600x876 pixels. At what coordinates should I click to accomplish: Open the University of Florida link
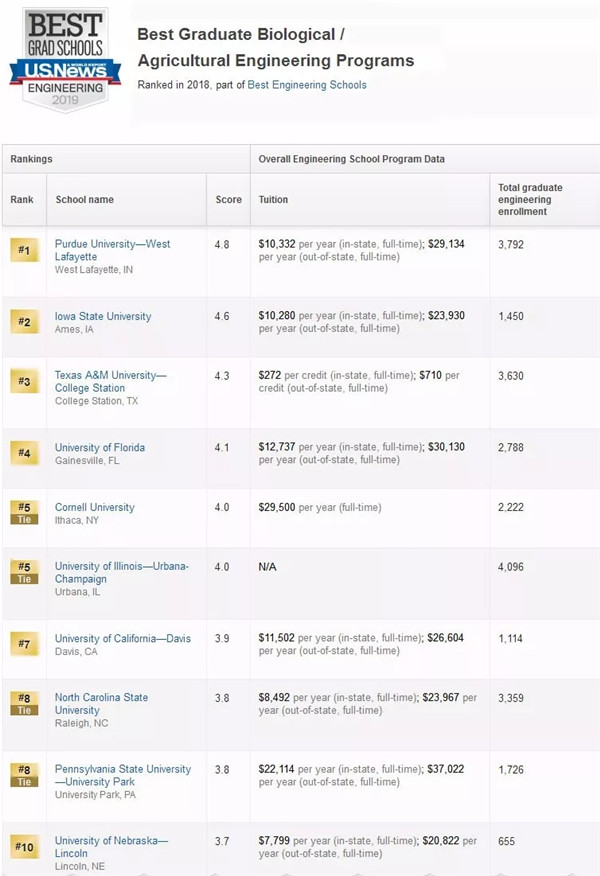tap(100, 447)
